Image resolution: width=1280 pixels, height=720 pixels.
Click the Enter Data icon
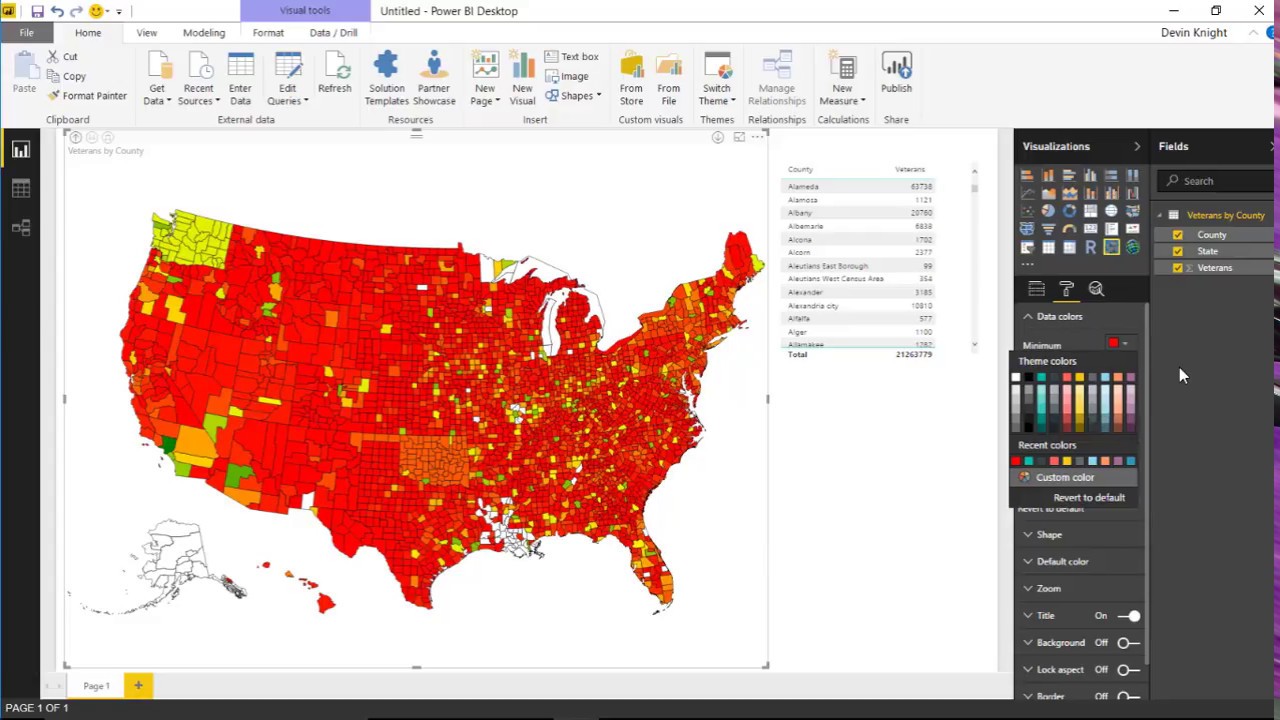[x=240, y=78]
